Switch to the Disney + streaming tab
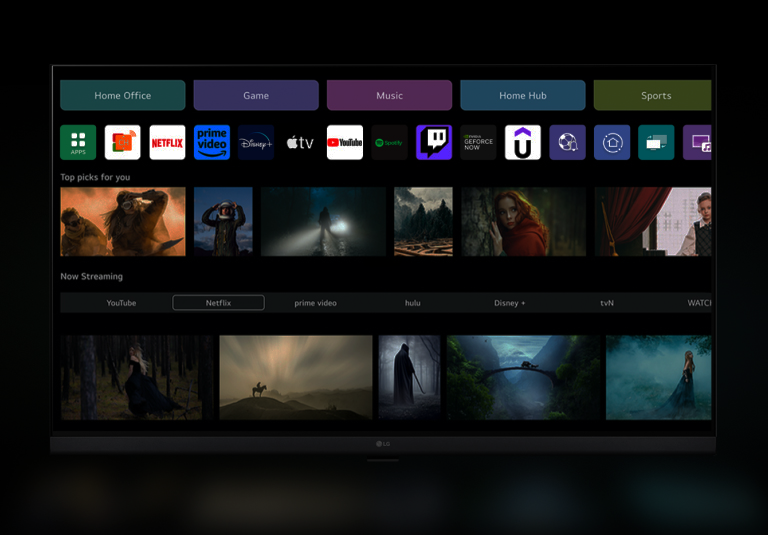768x535 pixels. click(x=509, y=303)
